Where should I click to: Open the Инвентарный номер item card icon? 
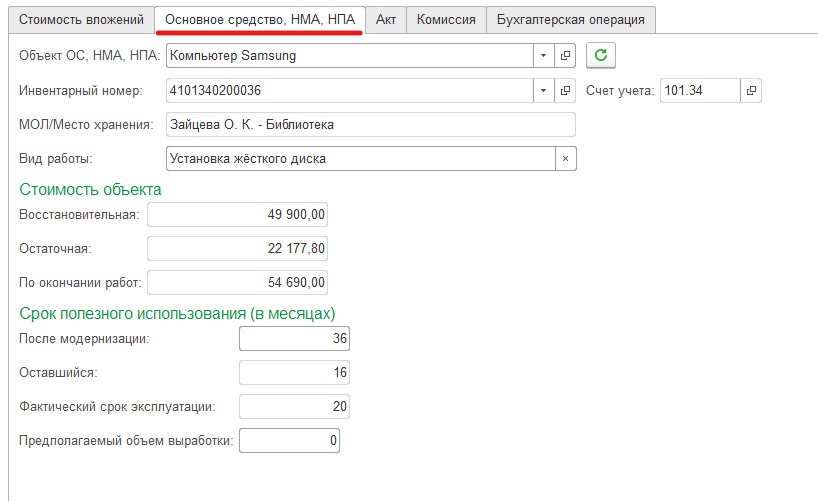click(565, 91)
